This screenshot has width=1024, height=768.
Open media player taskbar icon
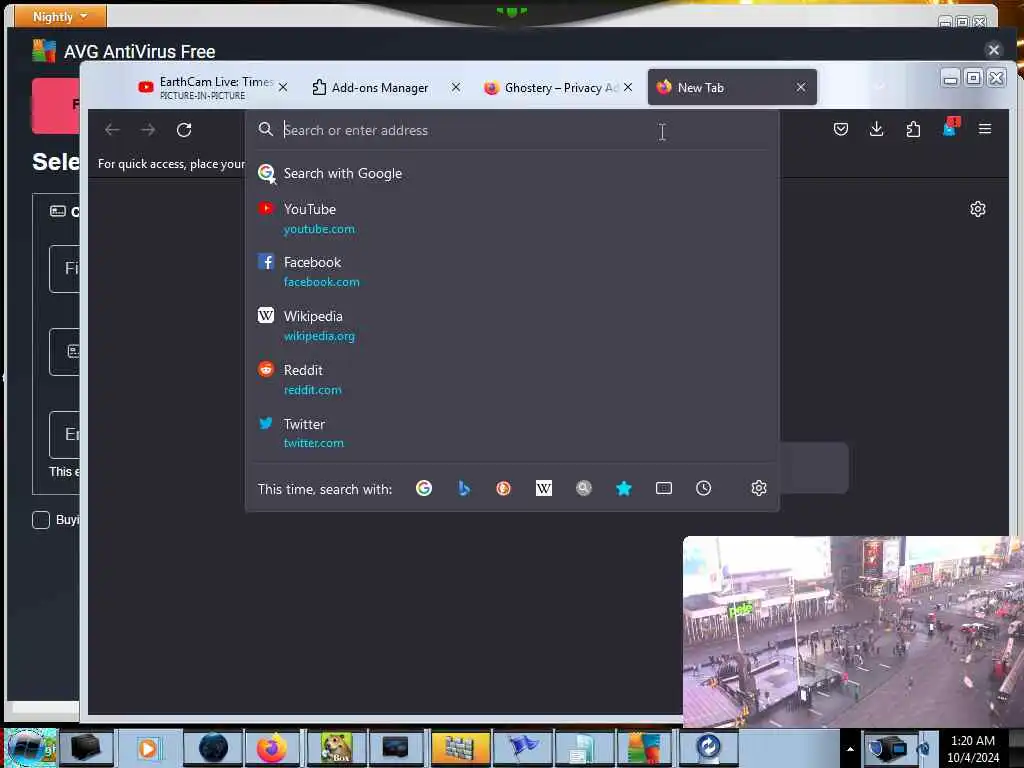tap(148, 748)
